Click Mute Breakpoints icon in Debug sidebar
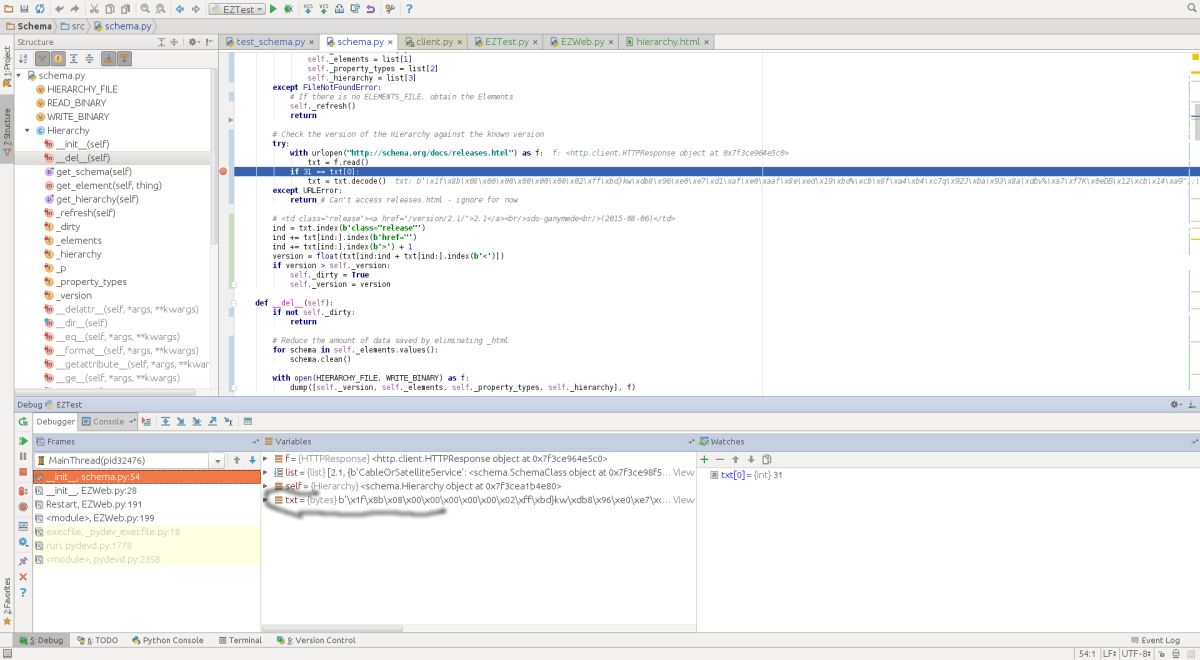The image size is (1200, 660). tap(23, 507)
